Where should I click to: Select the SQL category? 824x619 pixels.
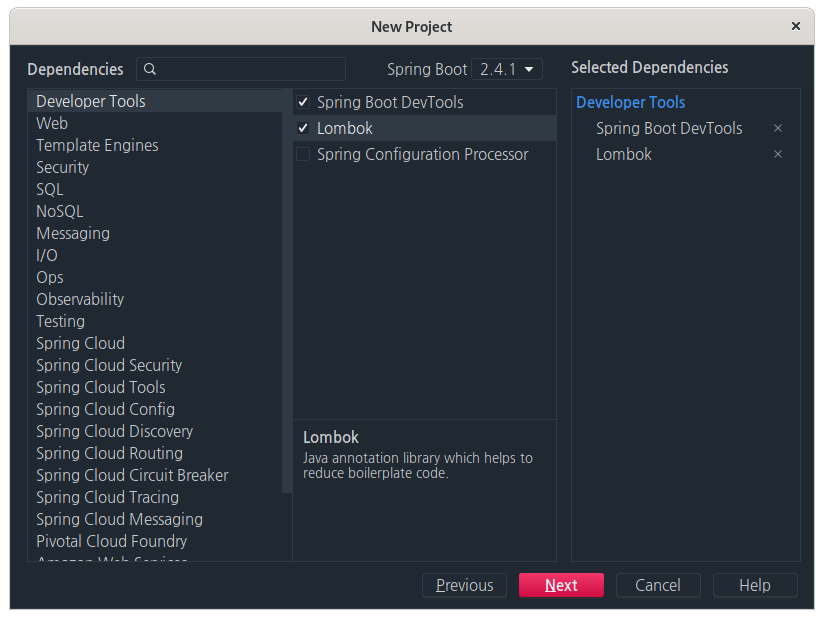click(x=155, y=189)
